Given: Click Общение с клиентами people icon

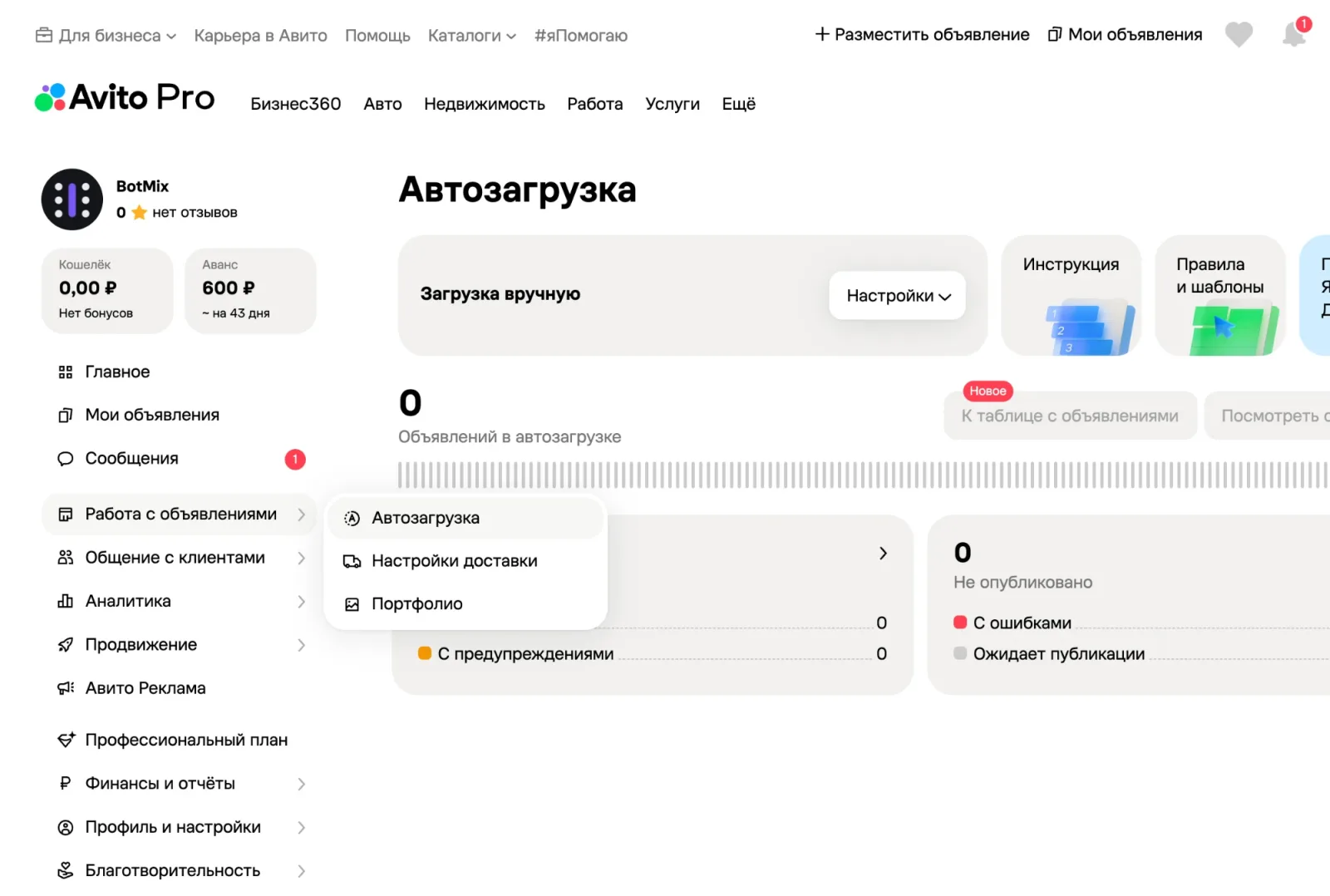Looking at the screenshot, I should [x=66, y=558].
